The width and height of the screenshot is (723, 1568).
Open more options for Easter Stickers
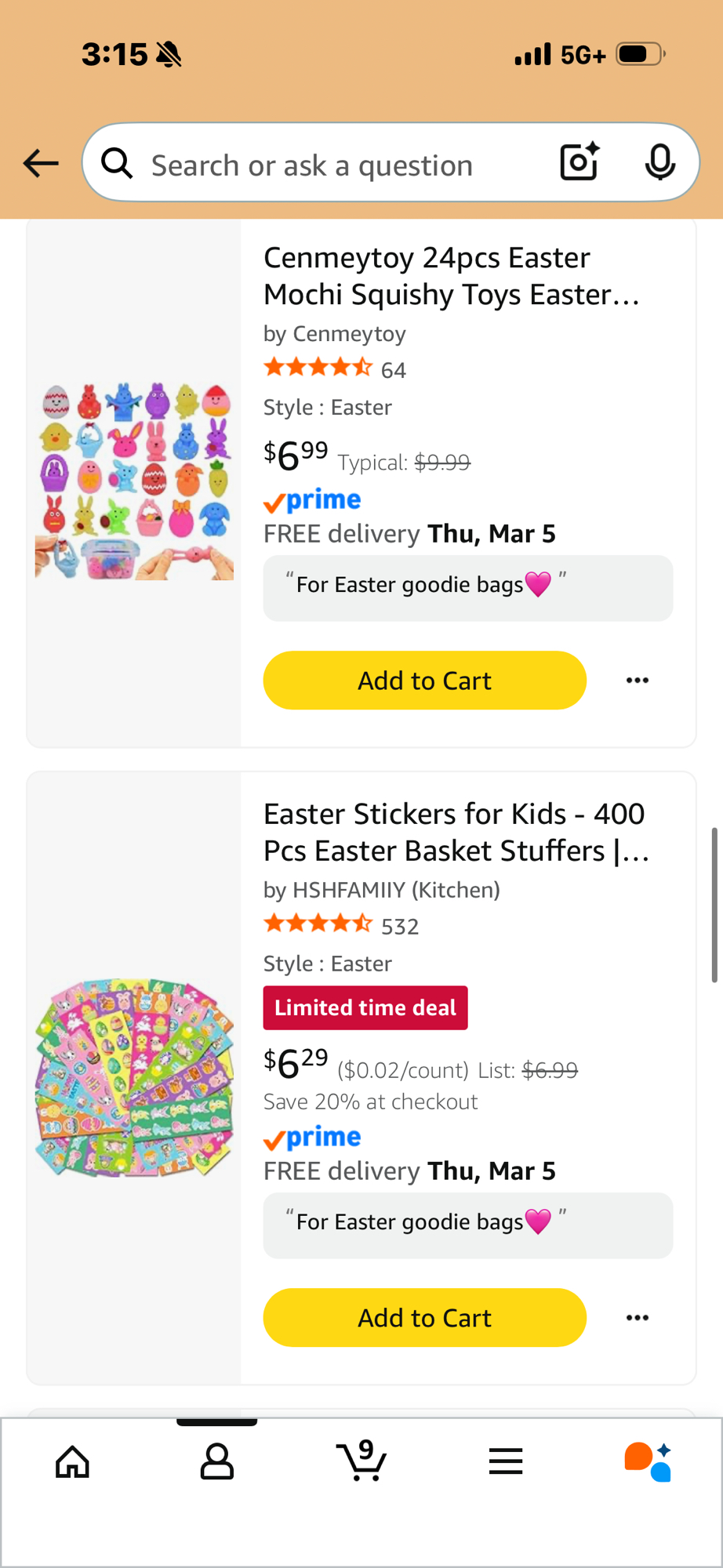(637, 1318)
